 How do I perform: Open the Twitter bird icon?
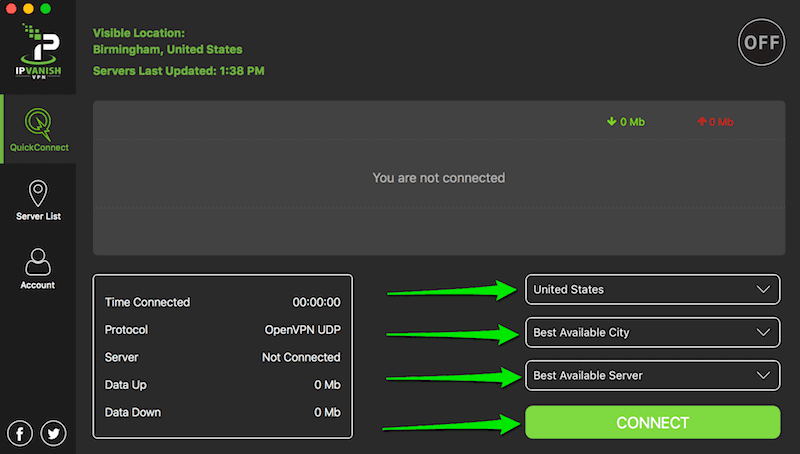coord(53,432)
